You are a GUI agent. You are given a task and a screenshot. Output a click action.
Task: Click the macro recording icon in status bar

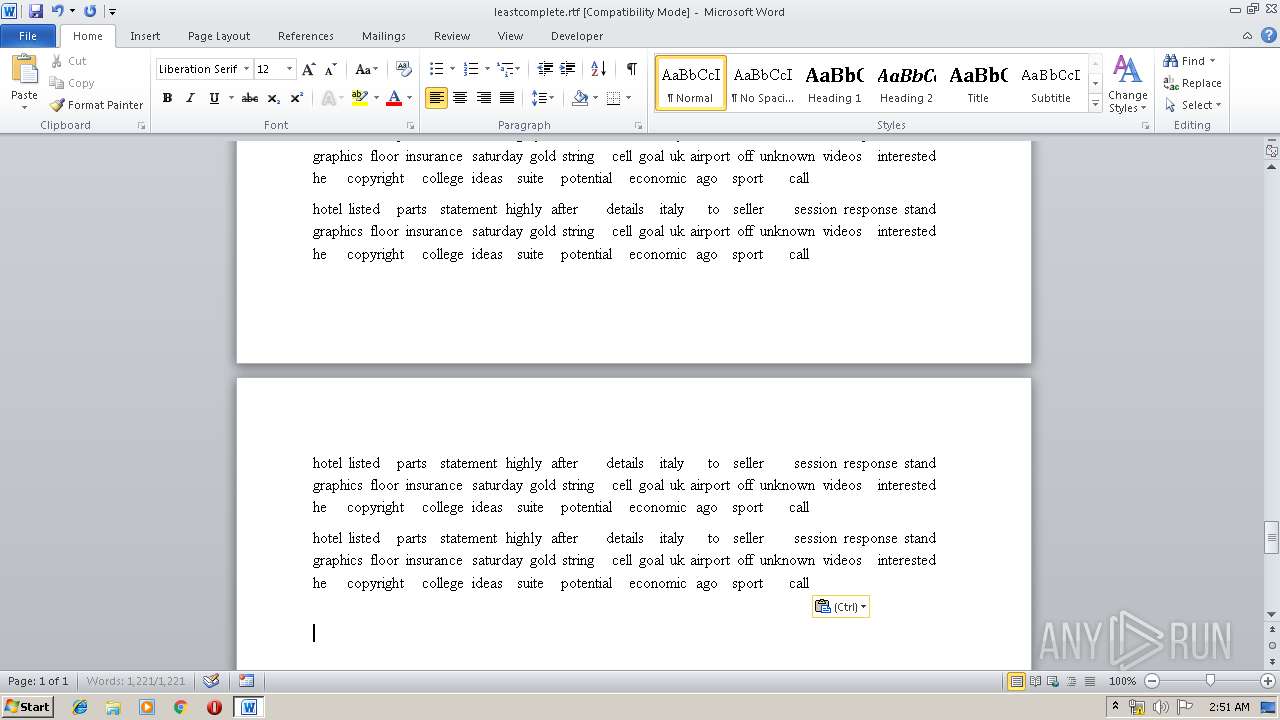pos(246,681)
